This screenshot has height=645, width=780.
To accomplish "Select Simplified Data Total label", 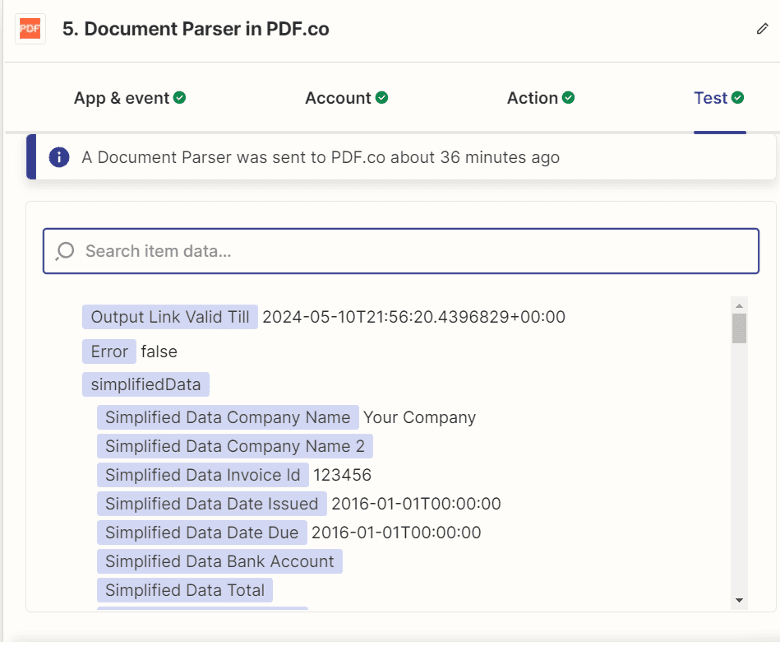I will 185,590.
